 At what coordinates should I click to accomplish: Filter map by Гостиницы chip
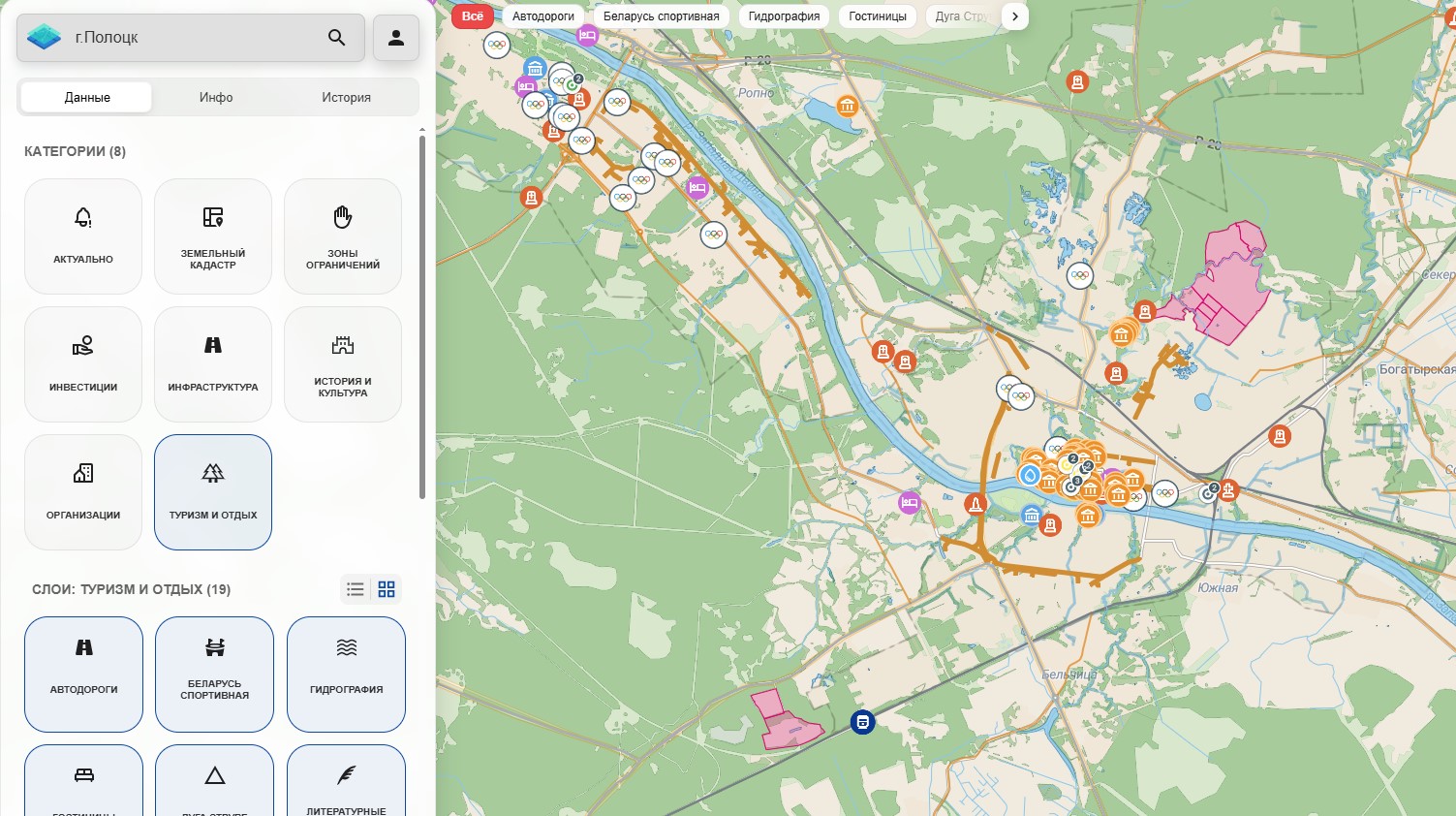tap(878, 16)
